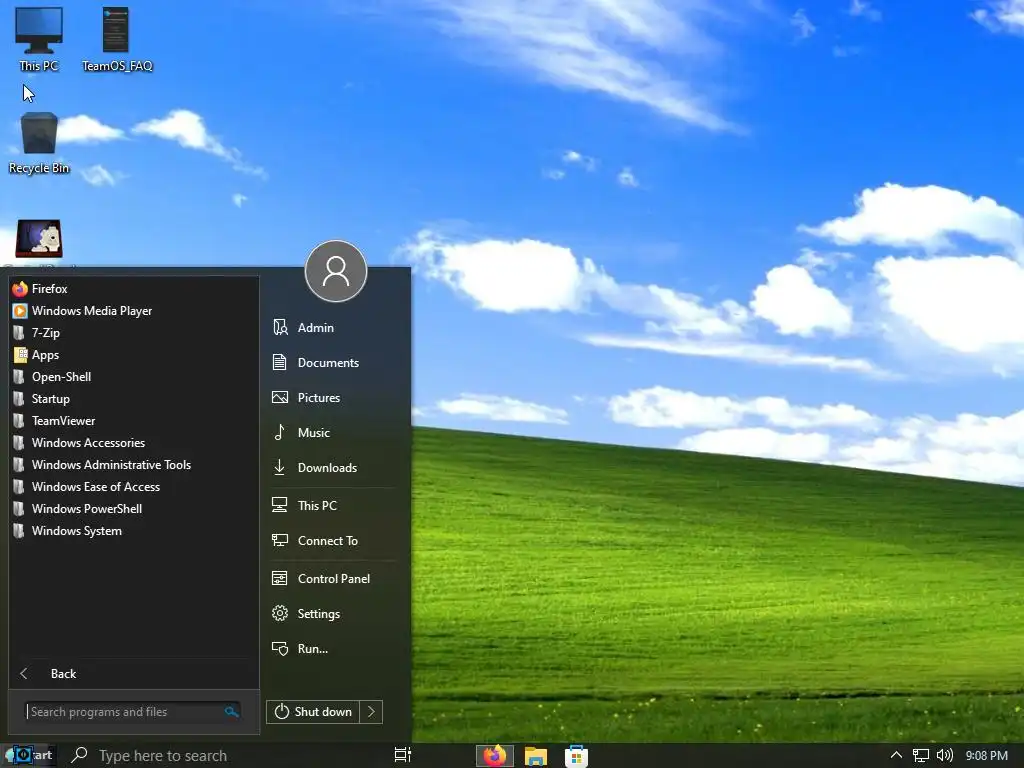Open Downloads from Start menu

(x=334, y=468)
